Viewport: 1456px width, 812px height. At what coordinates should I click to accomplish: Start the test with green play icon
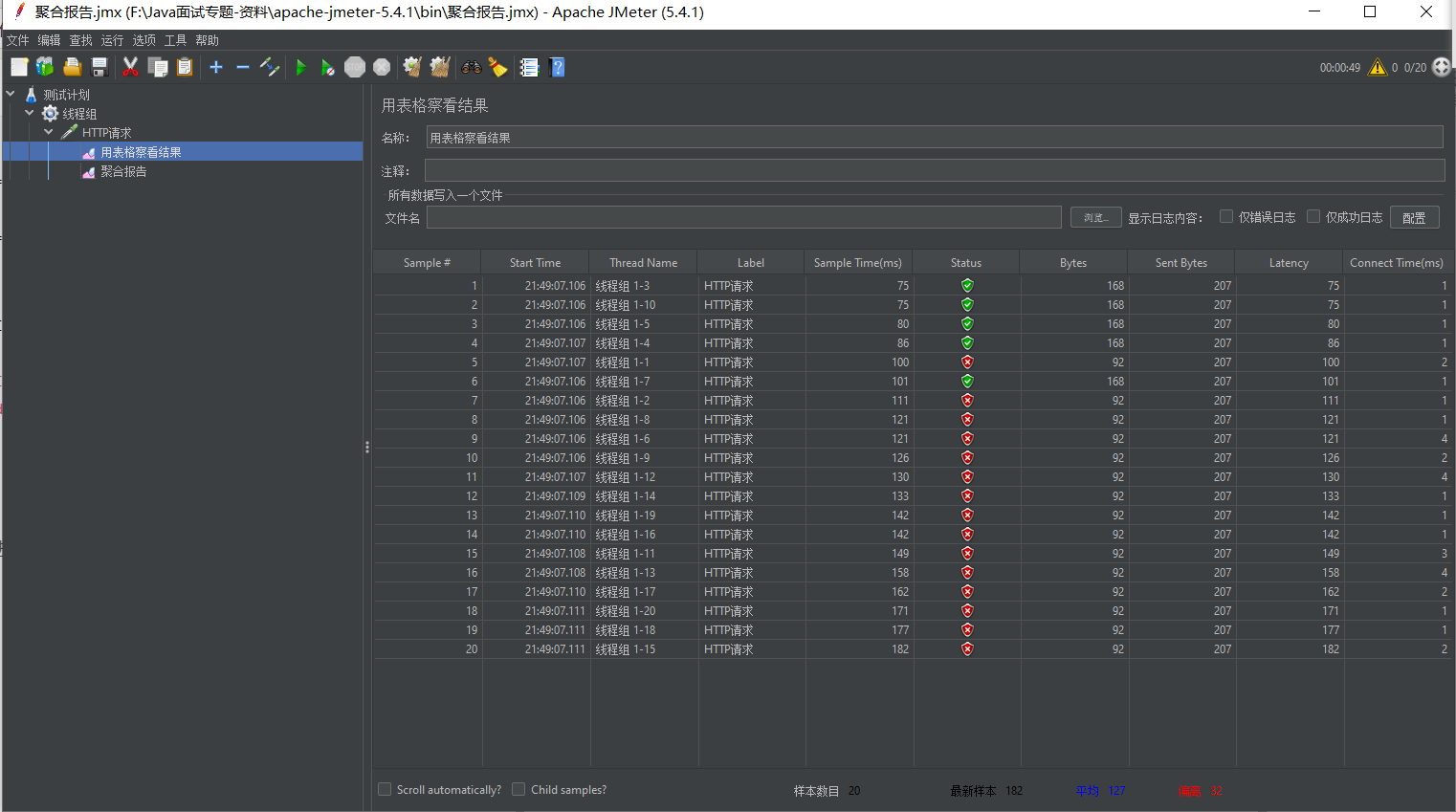click(301, 67)
